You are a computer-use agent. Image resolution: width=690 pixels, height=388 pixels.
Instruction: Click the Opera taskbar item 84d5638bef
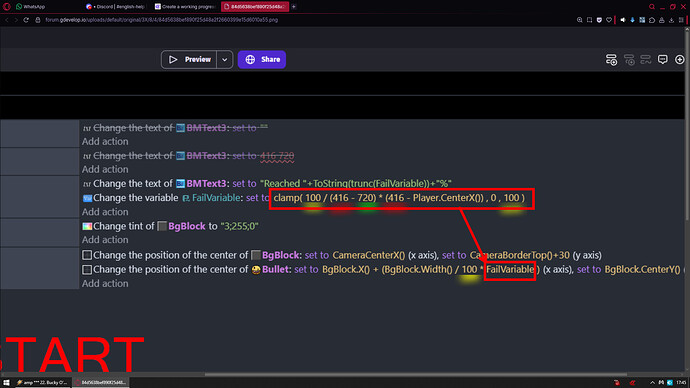100,383
